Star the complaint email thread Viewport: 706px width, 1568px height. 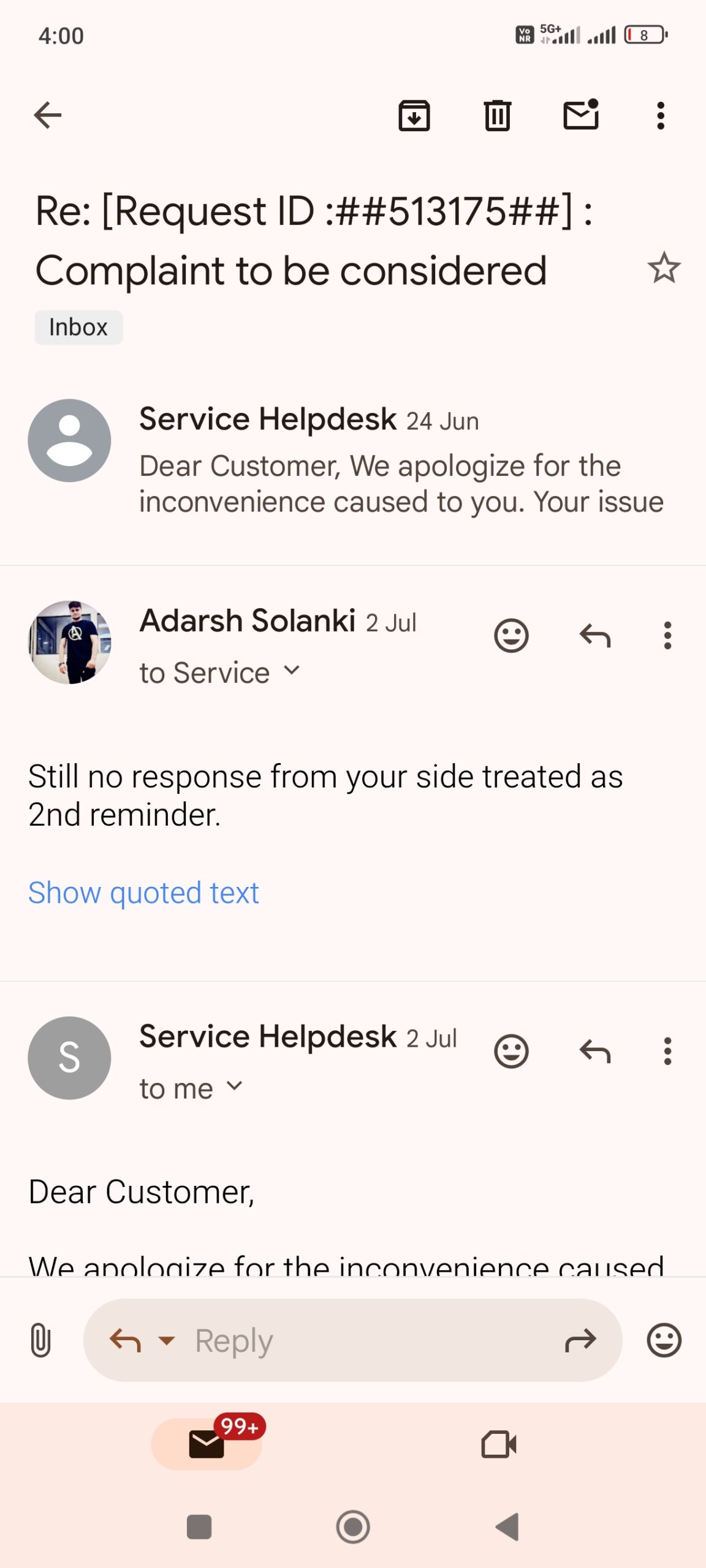click(664, 268)
